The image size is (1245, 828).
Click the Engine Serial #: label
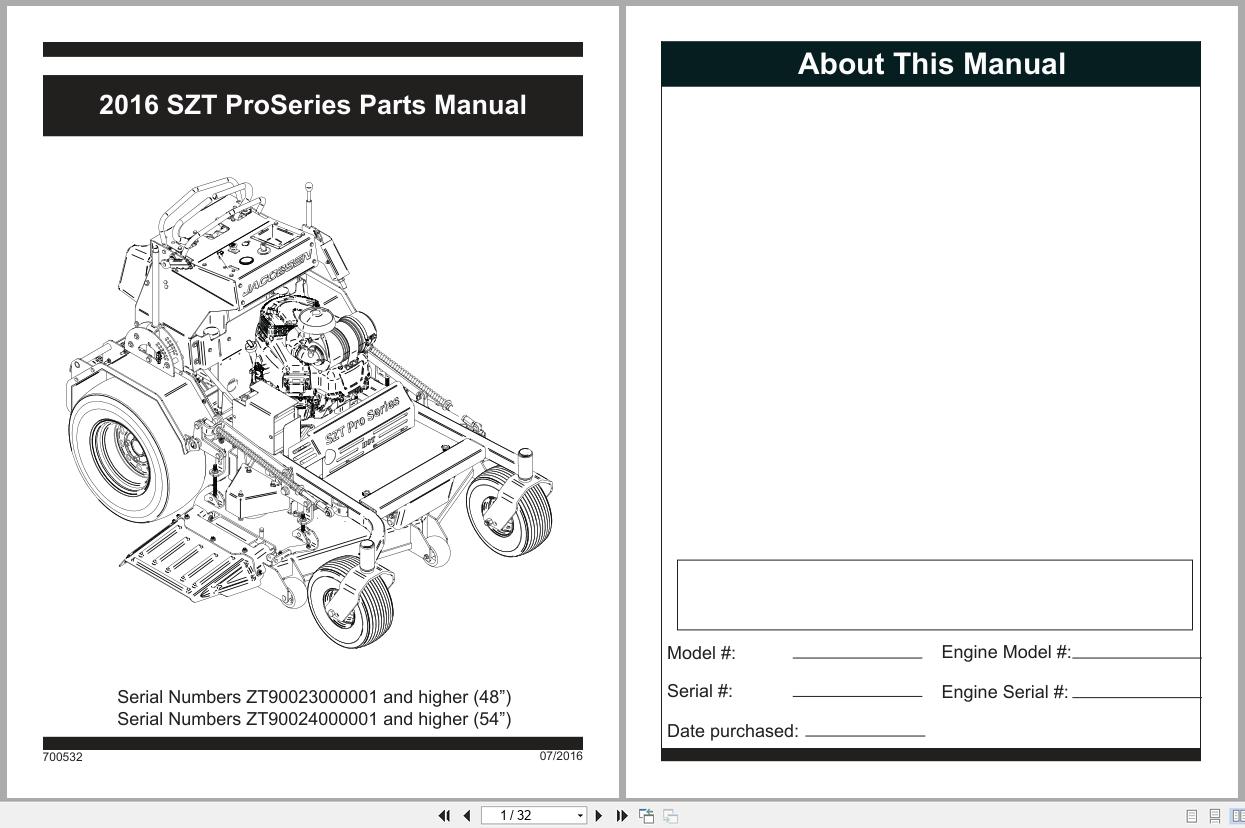pyautogui.click(x=1005, y=692)
